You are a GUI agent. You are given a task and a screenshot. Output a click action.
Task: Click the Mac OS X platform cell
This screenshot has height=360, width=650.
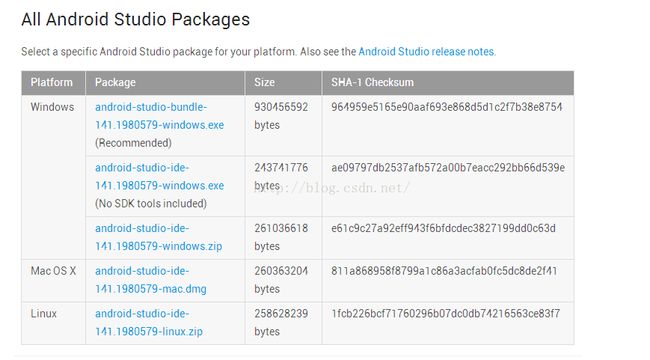coord(53,271)
